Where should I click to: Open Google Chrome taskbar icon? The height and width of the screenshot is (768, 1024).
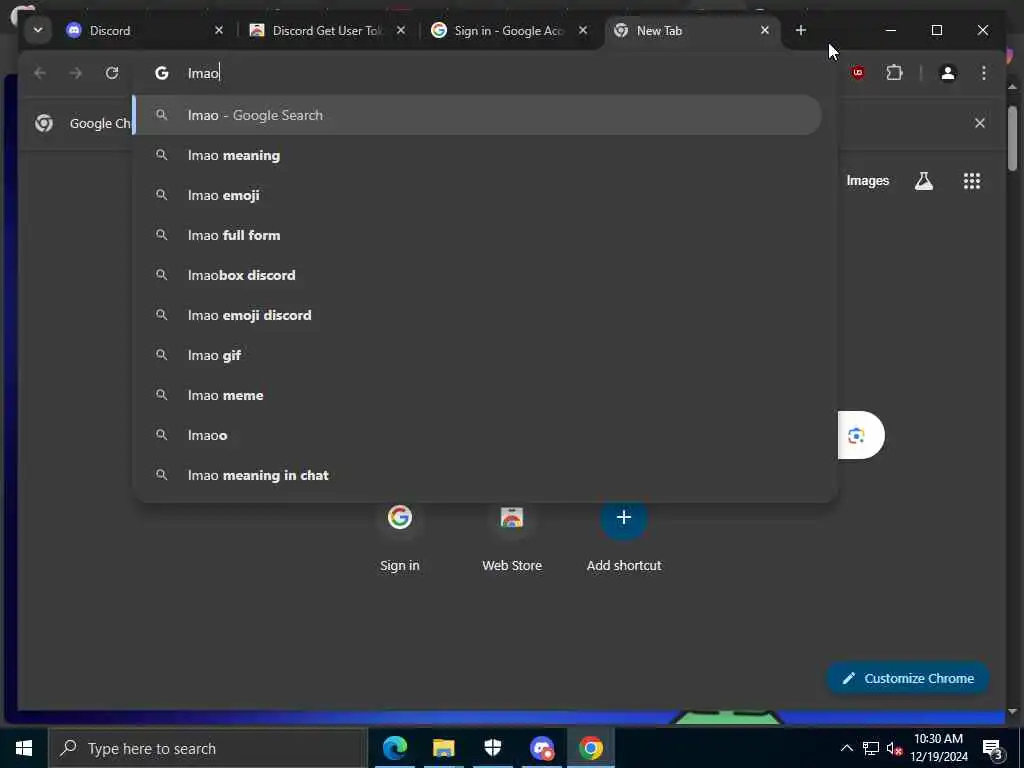tap(590, 748)
